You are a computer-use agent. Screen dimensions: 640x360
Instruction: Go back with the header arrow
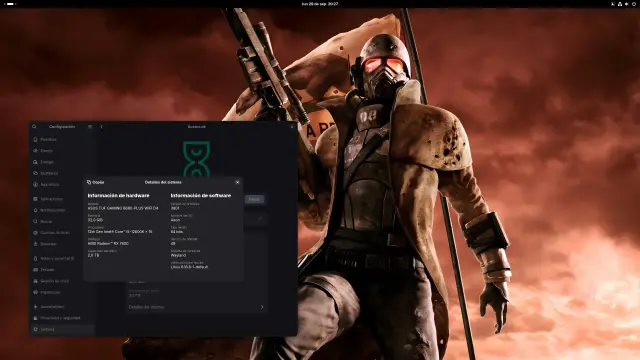point(102,127)
